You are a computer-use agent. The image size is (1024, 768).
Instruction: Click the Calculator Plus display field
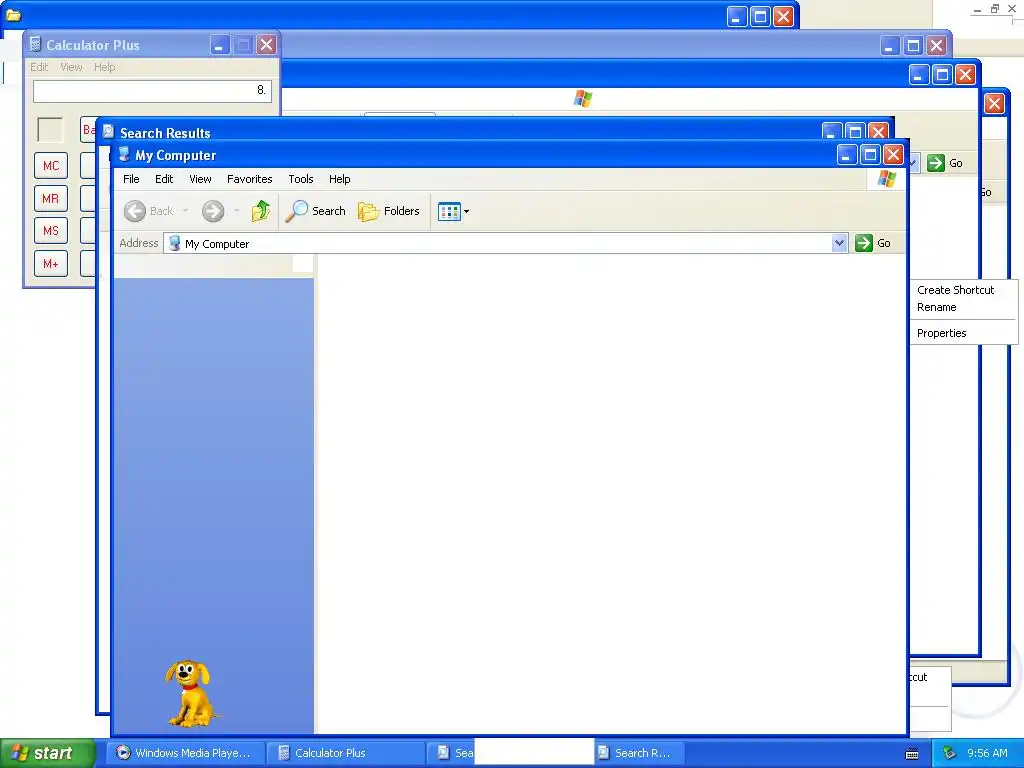pos(152,91)
